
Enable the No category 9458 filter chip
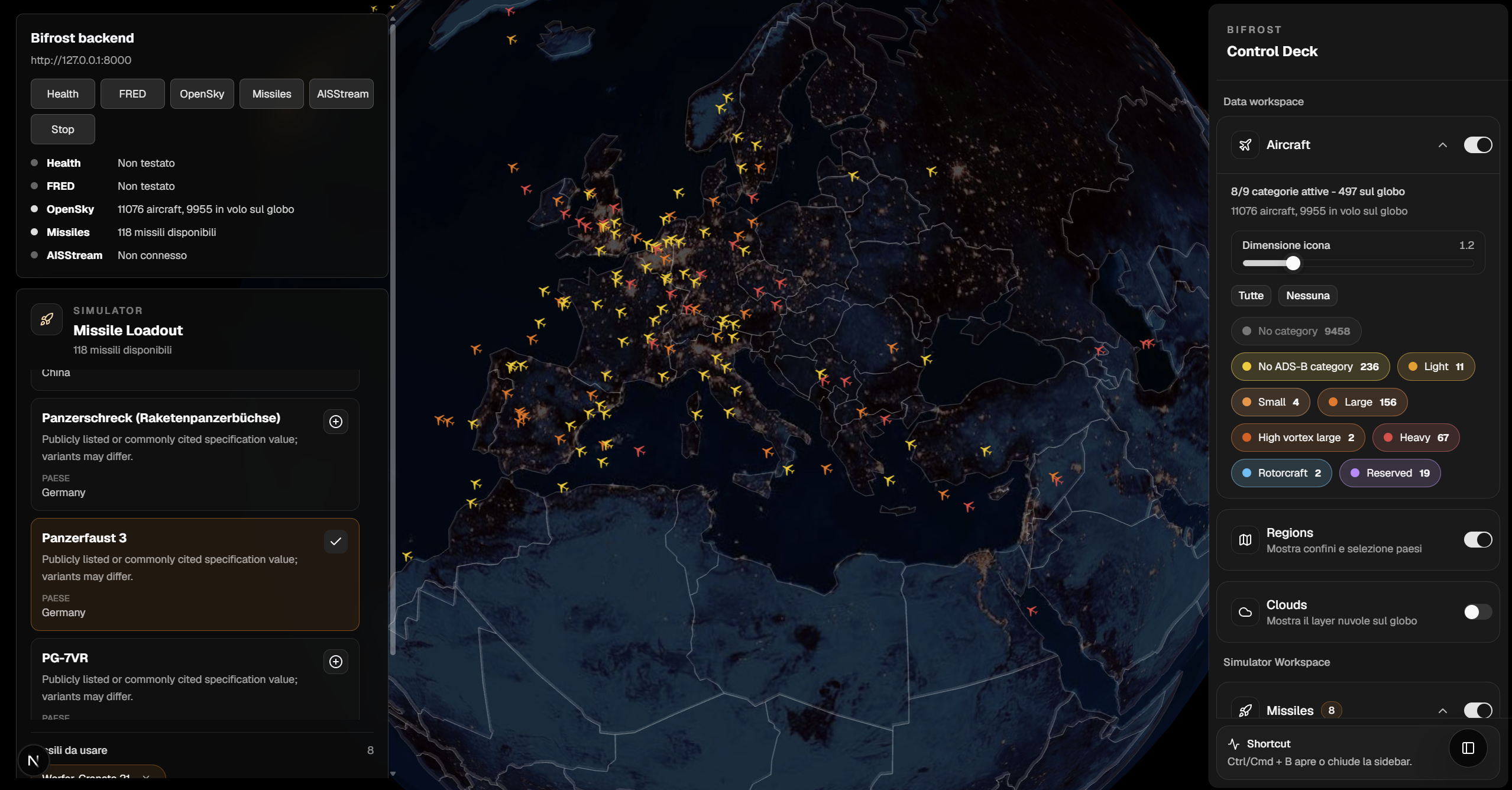[x=1296, y=331]
